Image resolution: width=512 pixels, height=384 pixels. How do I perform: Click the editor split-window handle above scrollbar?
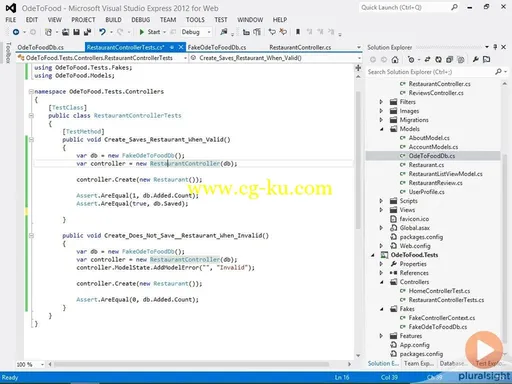[358, 68]
